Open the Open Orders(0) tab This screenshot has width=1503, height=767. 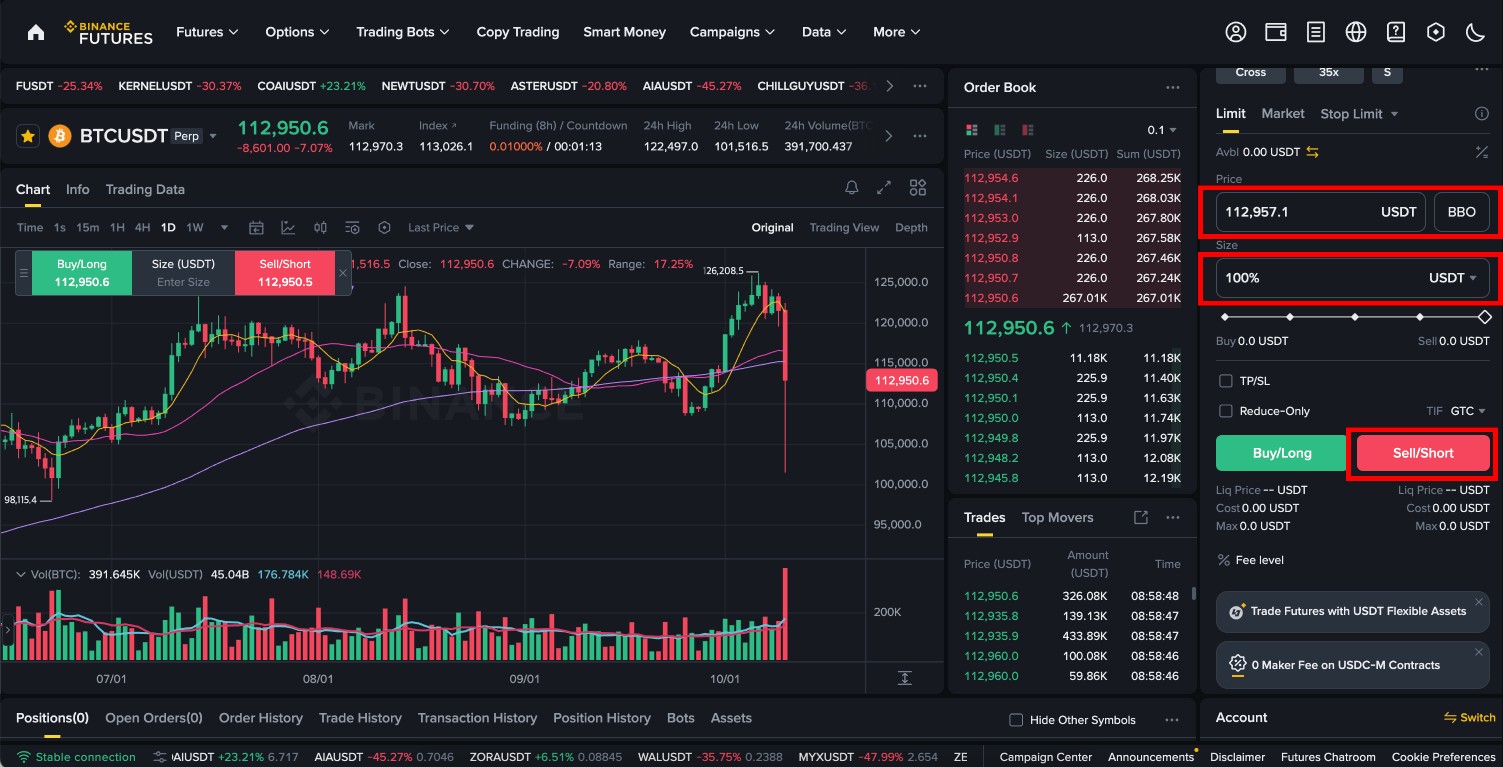[154, 718]
